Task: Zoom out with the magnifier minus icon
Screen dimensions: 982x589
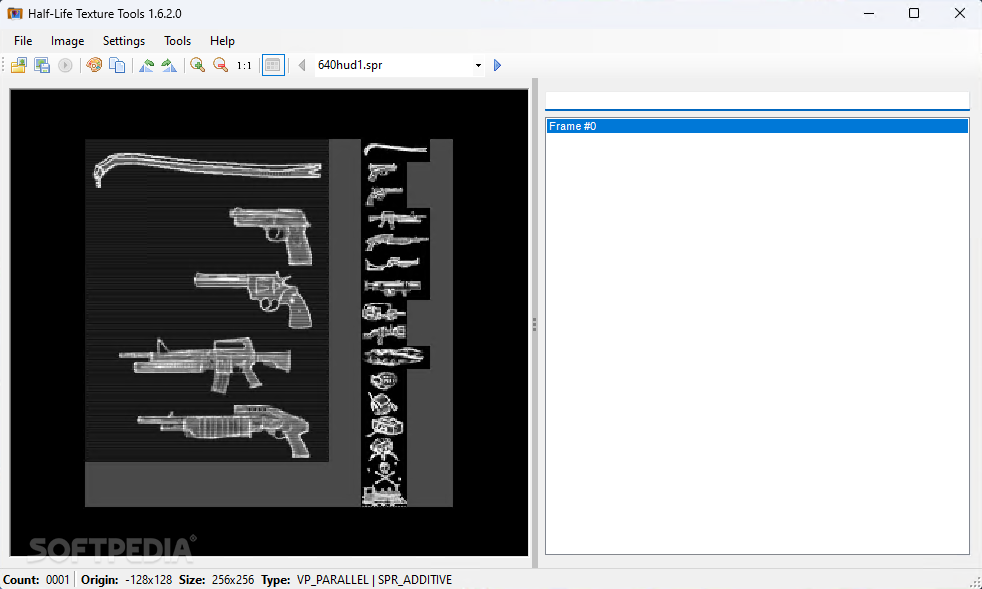Action: pos(220,65)
